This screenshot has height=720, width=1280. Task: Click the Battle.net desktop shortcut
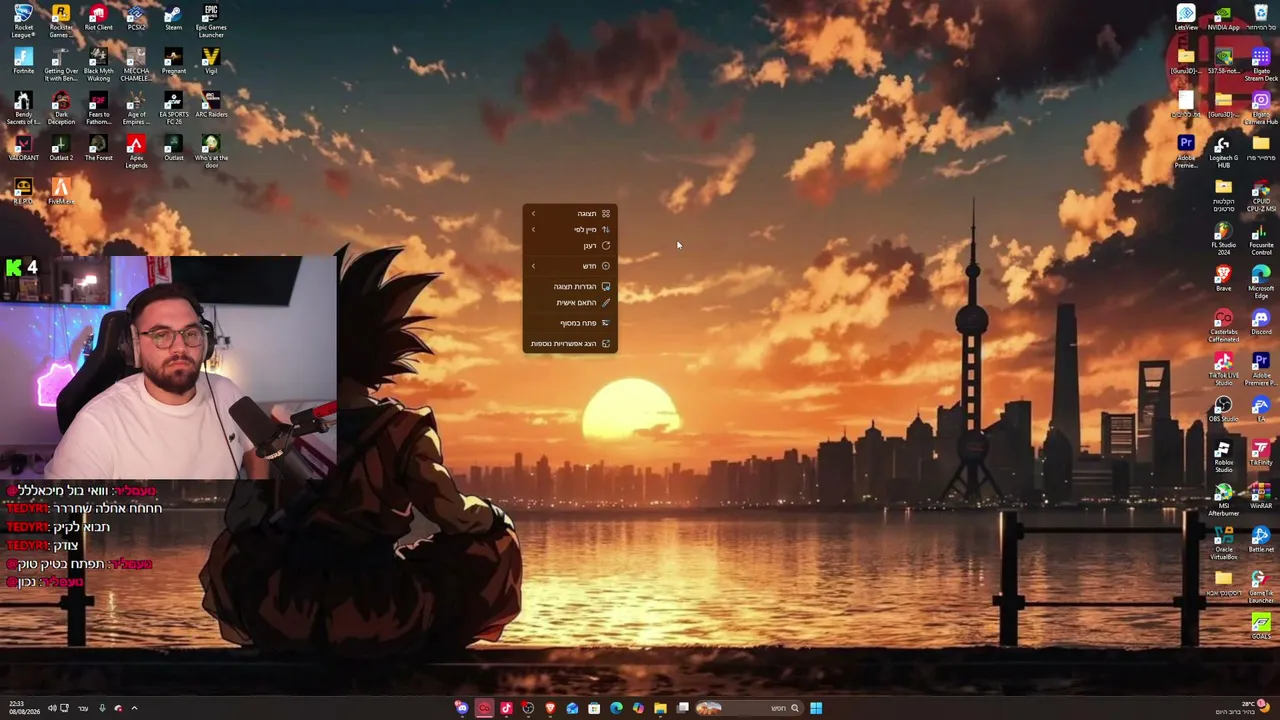(1261, 540)
